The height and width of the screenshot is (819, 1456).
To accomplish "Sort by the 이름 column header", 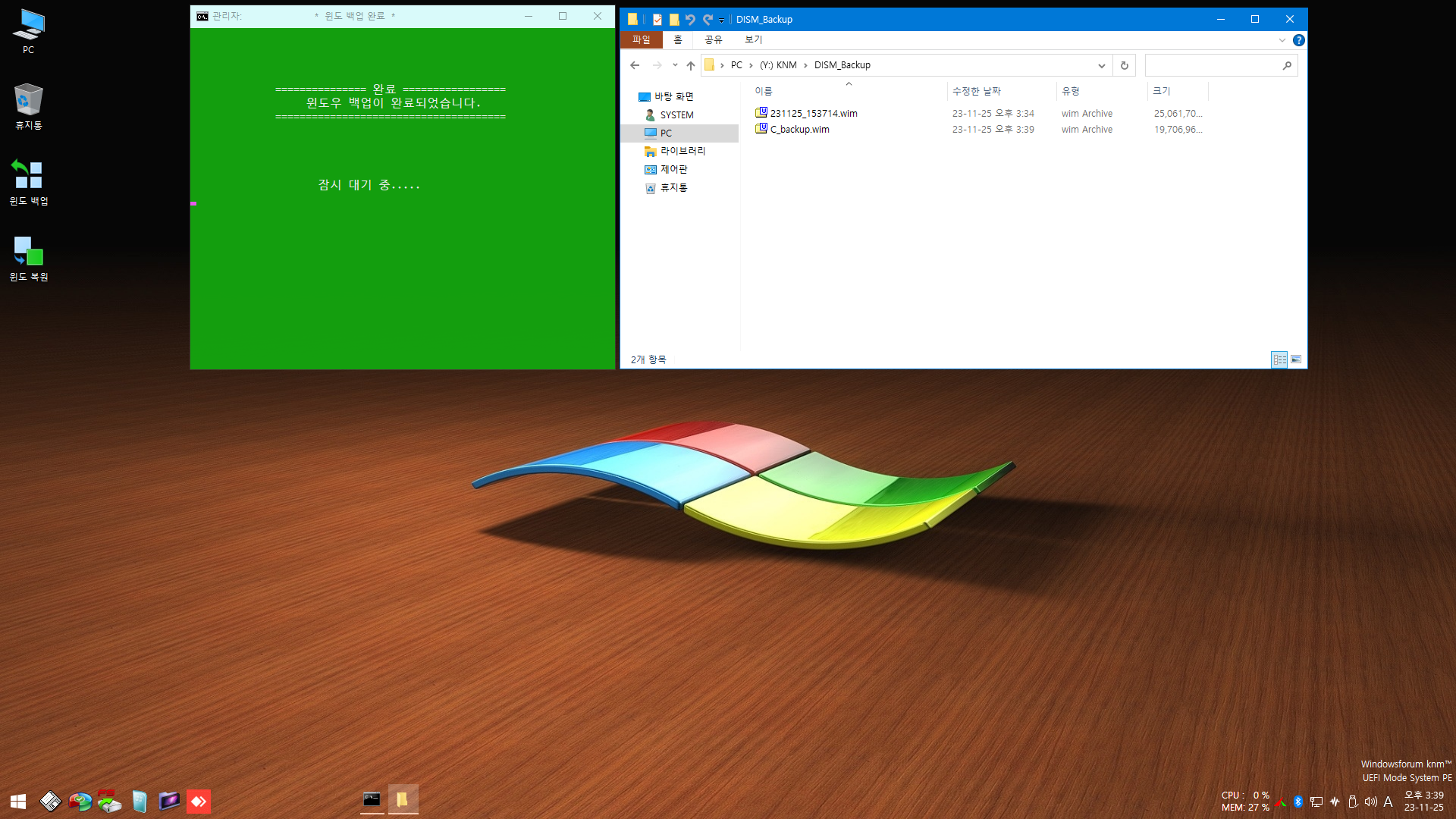I will click(x=848, y=91).
